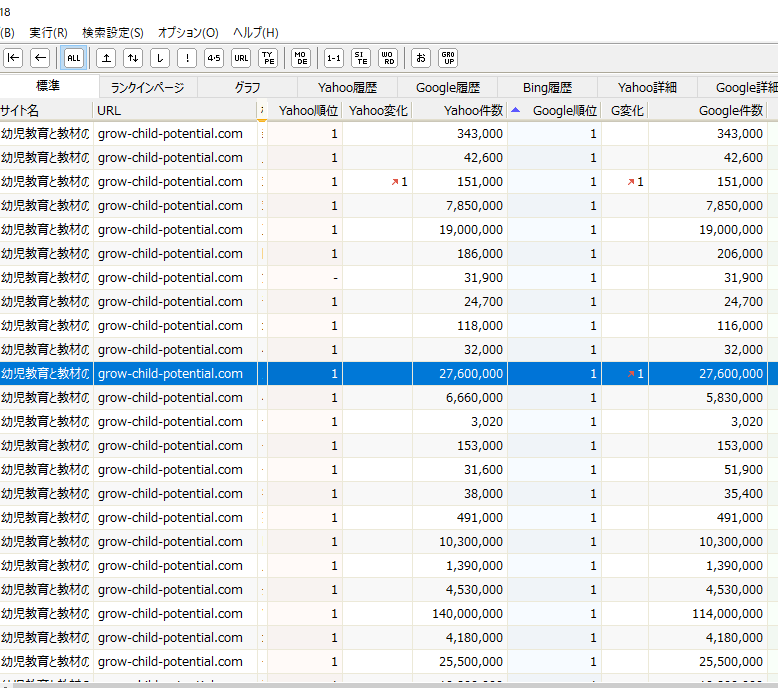Open the オプション(O) menu
The image size is (778, 688).
188,33
